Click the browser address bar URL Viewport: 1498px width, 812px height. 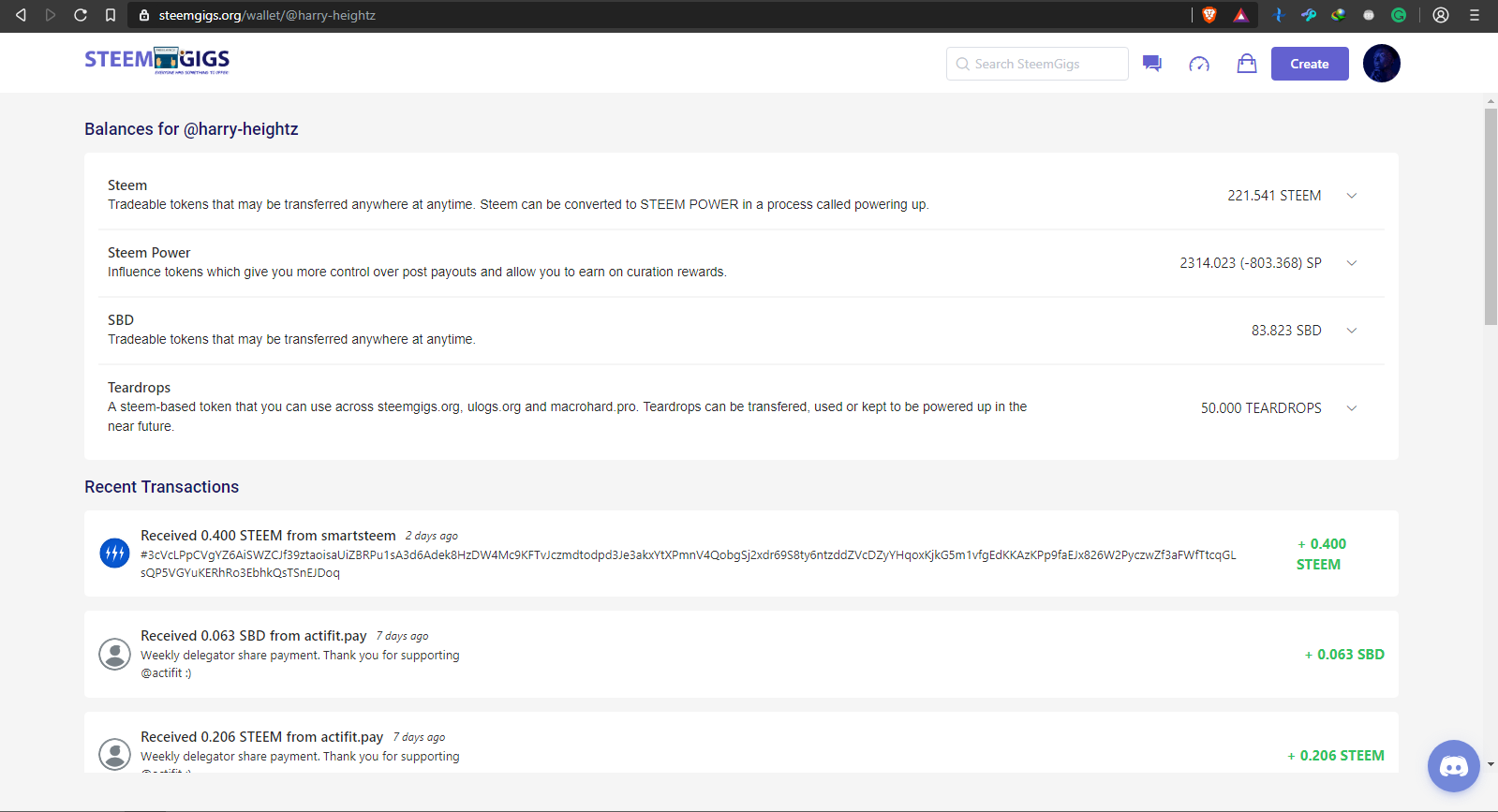click(267, 15)
